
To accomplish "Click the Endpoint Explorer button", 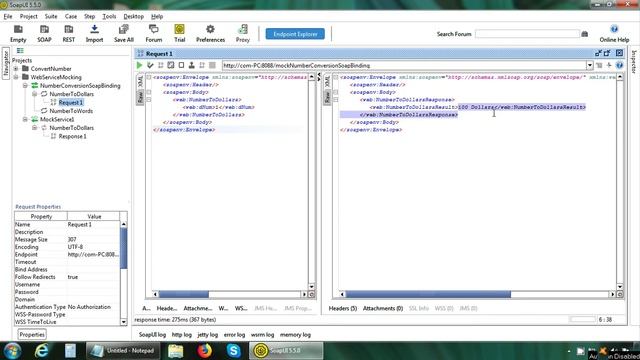I will pyautogui.click(x=295, y=34).
